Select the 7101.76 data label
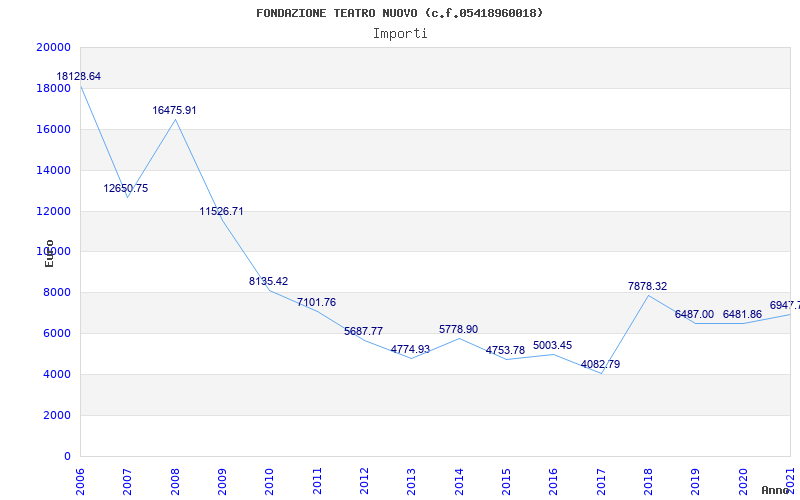 point(316,303)
